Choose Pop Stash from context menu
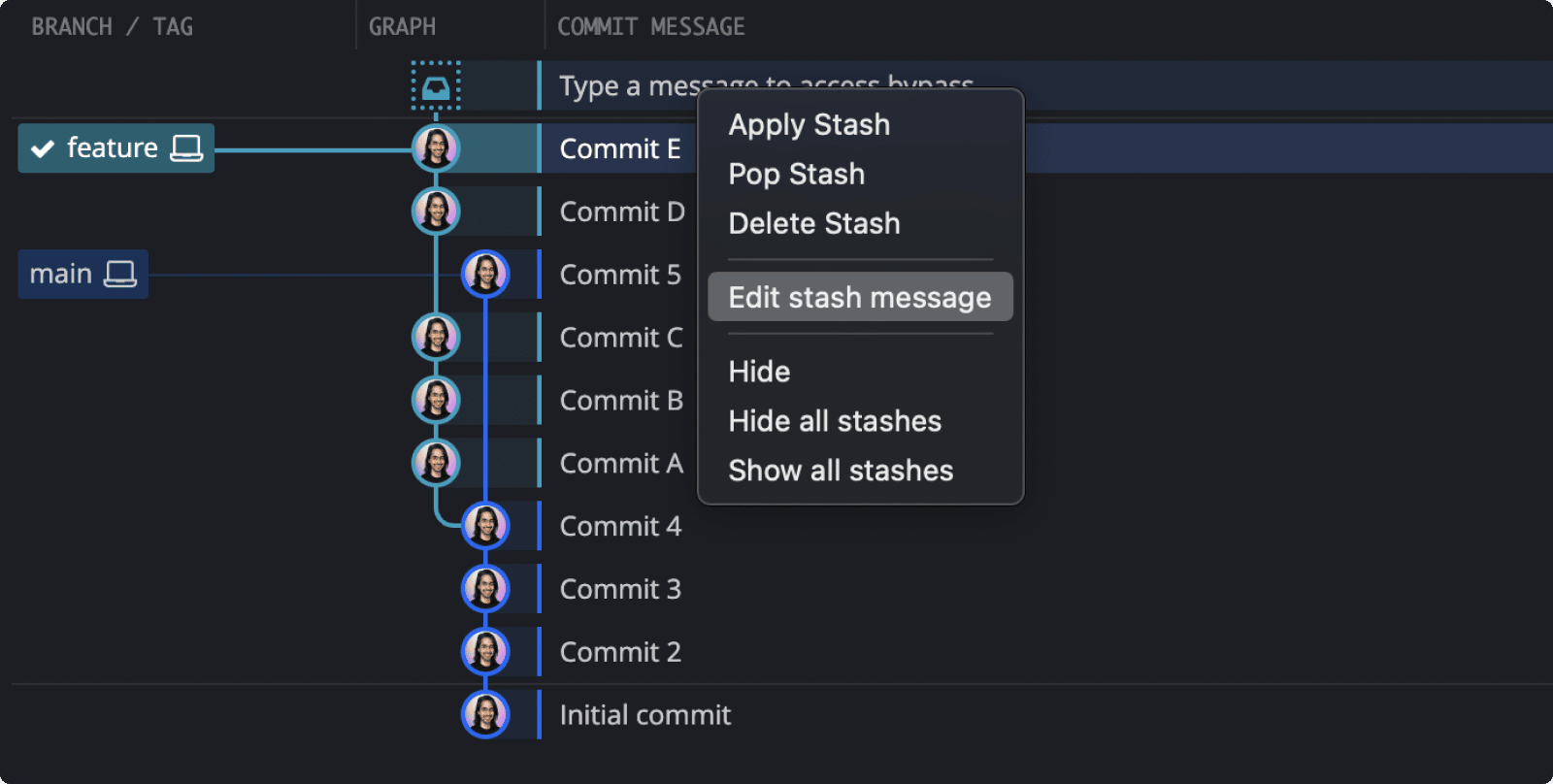 797,174
